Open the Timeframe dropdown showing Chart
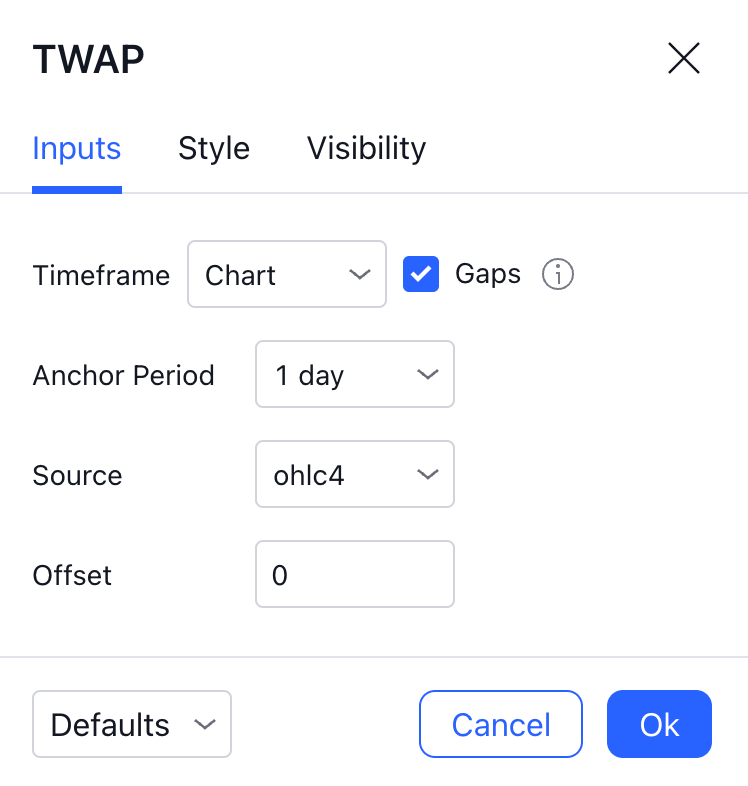Viewport: 748px width, 786px height. (x=286, y=274)
